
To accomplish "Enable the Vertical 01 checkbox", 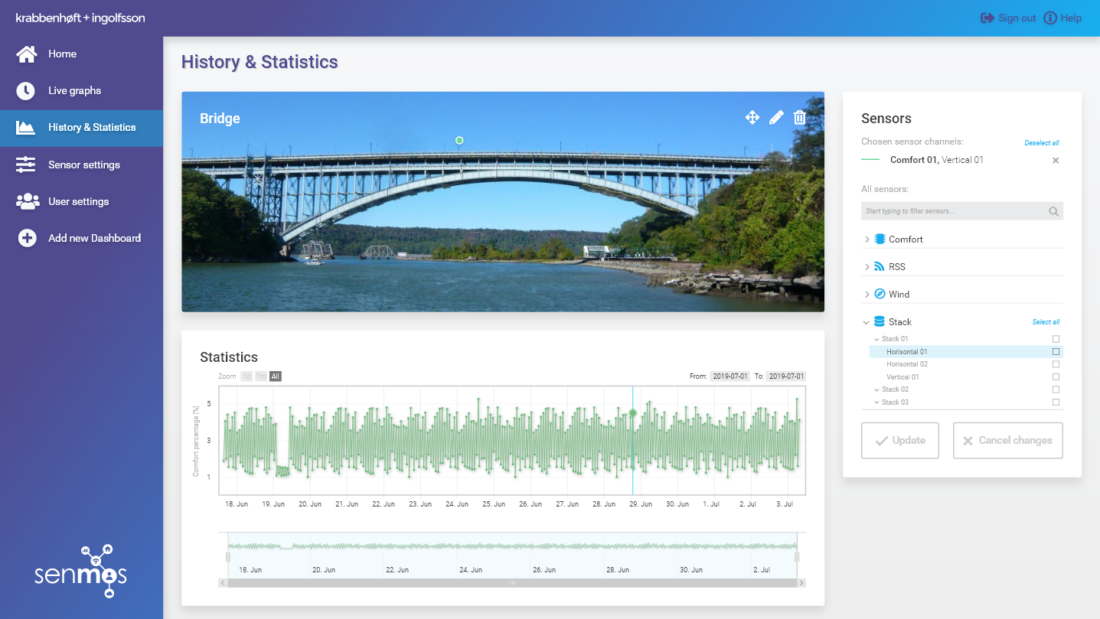I will coord(1055,377).
